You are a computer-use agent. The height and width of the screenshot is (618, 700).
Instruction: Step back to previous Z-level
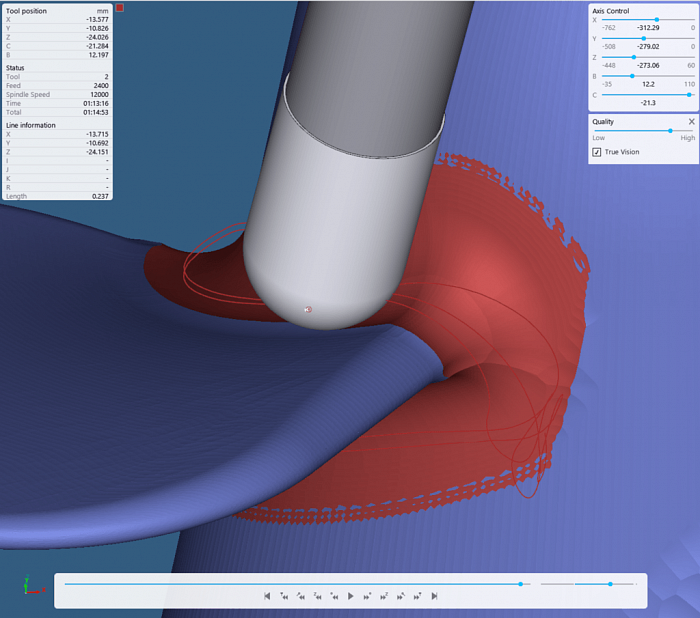(317, 596)
